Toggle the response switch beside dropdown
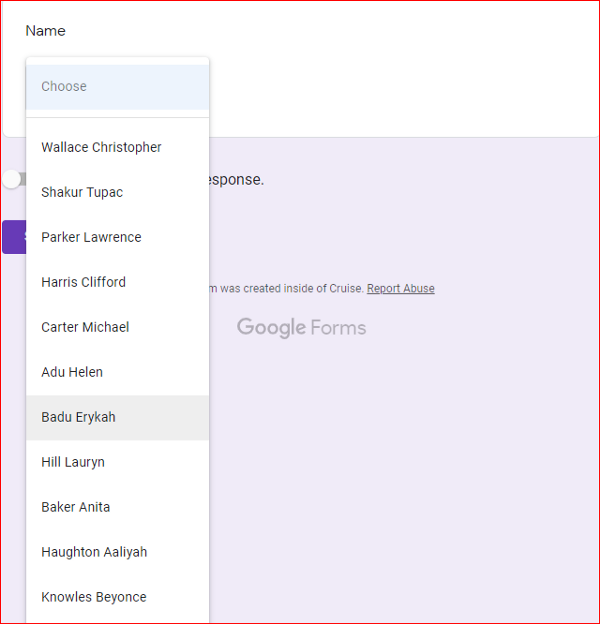Screen dimensions: 600x624 pyautogui.click(x=14, y=179)
